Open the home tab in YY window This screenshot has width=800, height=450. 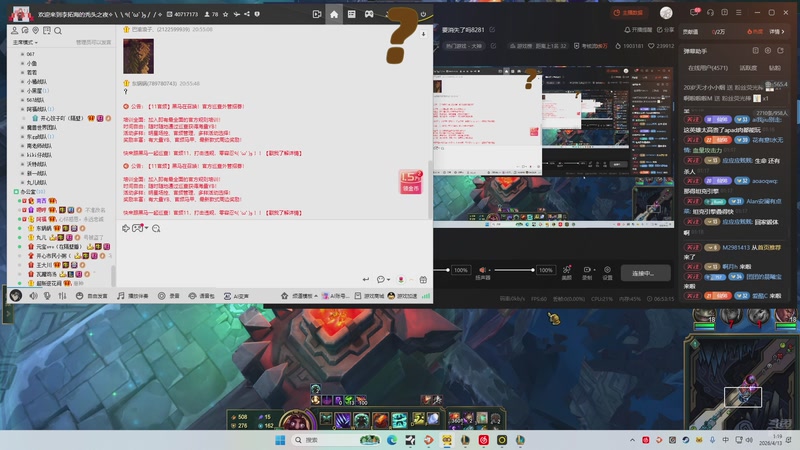[x=334, y=14]
